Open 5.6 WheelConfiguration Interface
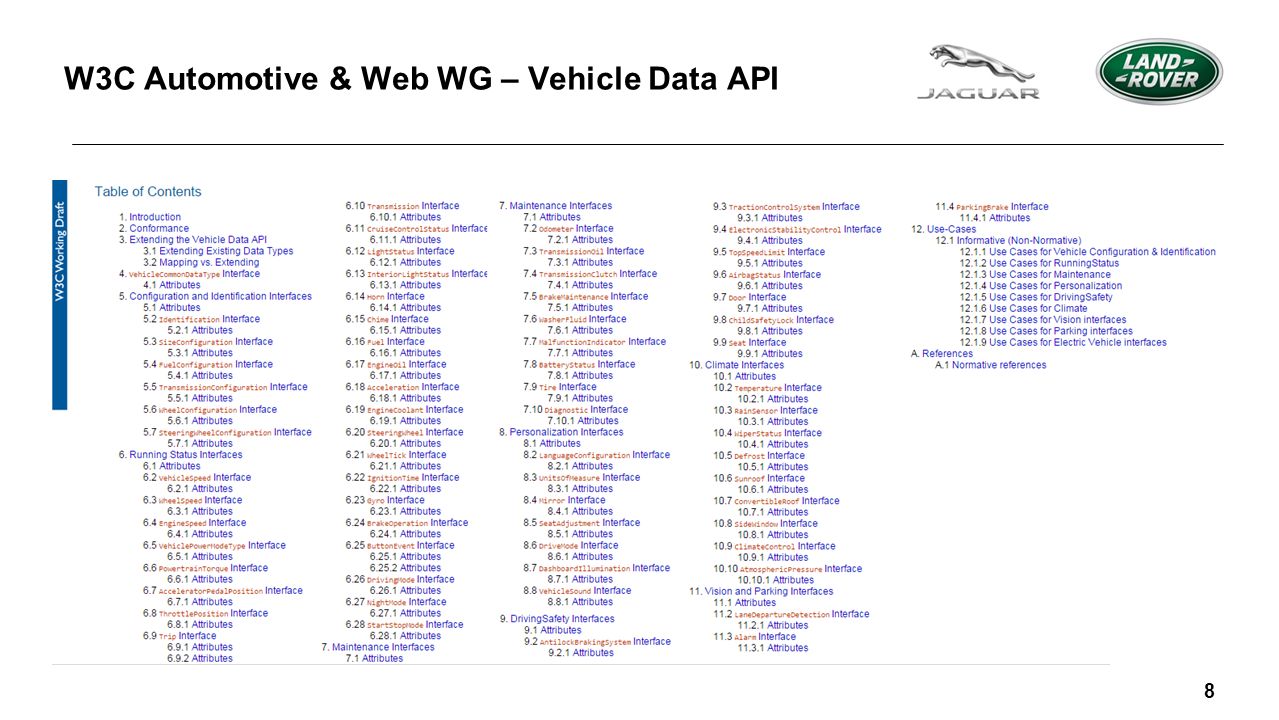Viewport: 1279px width, 720px height. (210, 410)
